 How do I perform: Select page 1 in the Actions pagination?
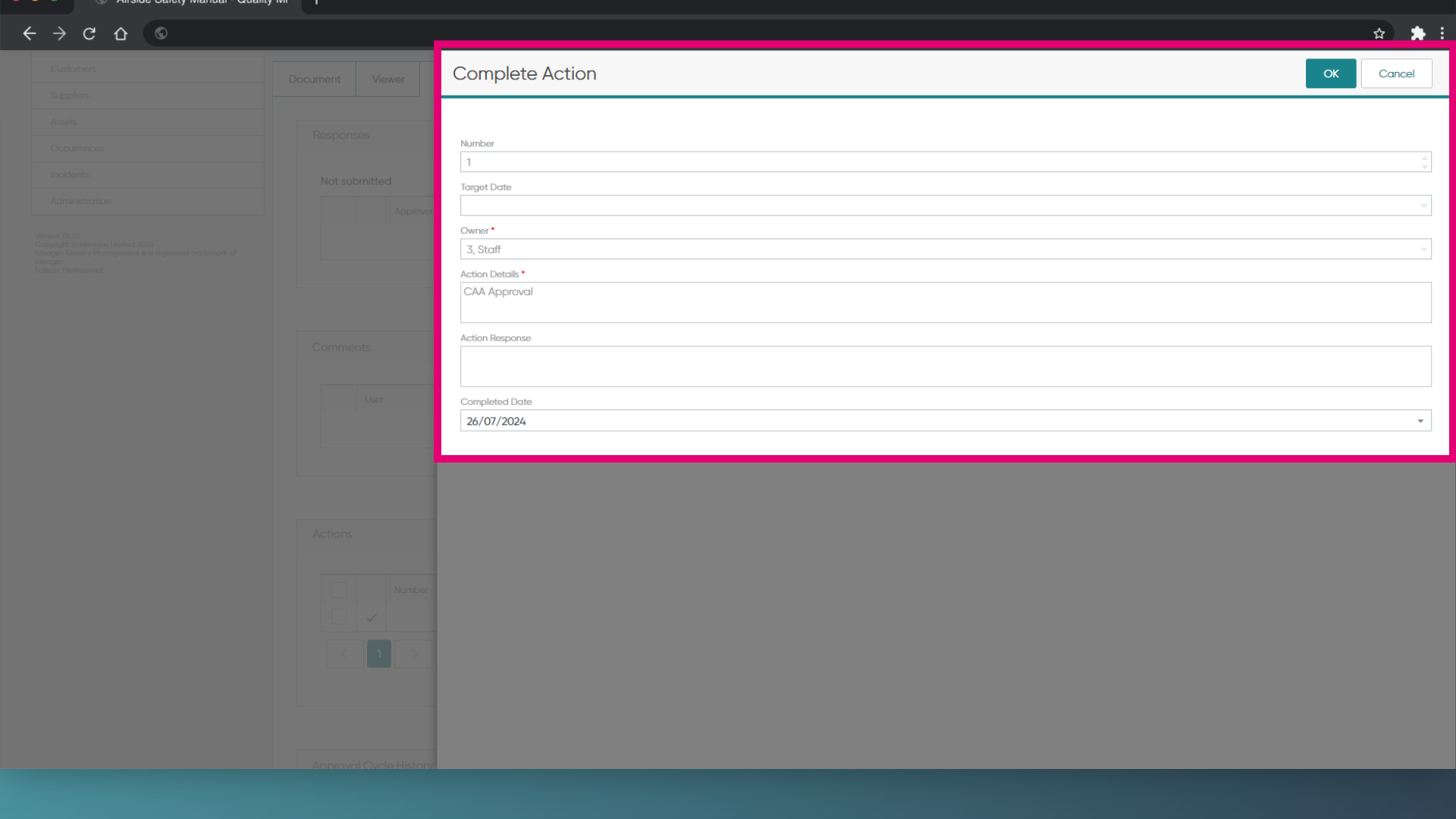(379, 654)
